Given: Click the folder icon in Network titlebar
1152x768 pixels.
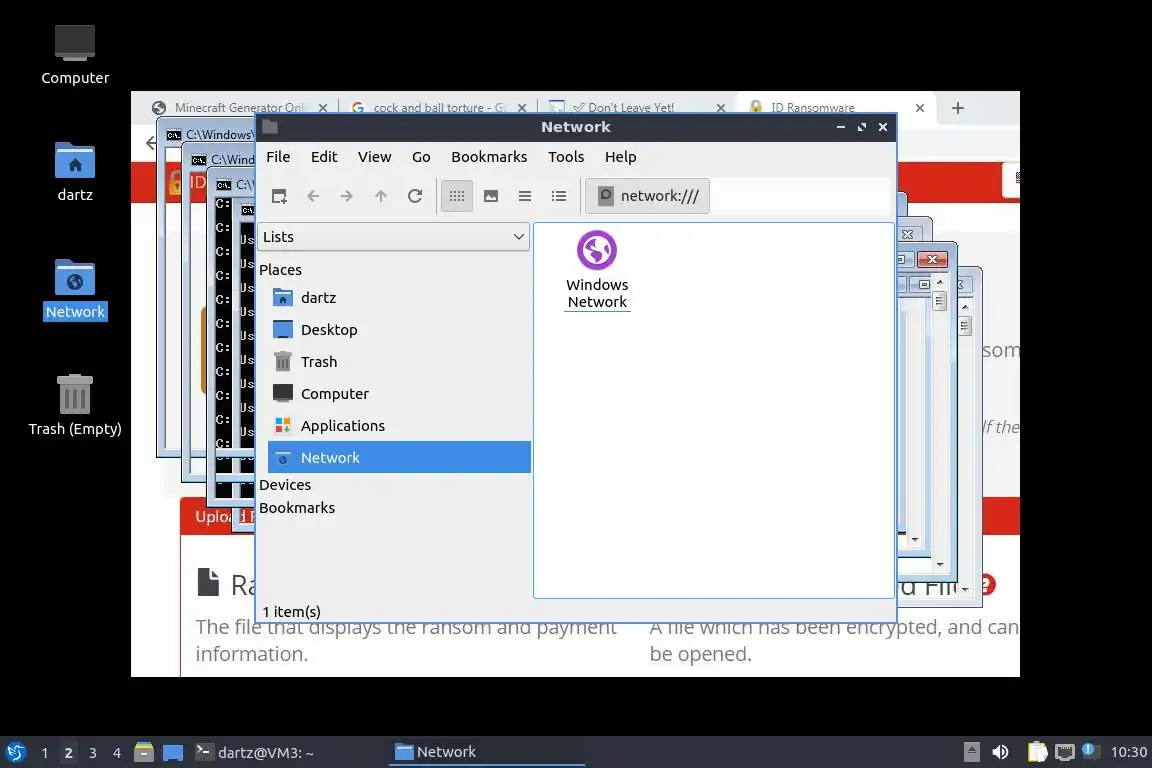Looking at the screenshot, I should coord(270,126).
